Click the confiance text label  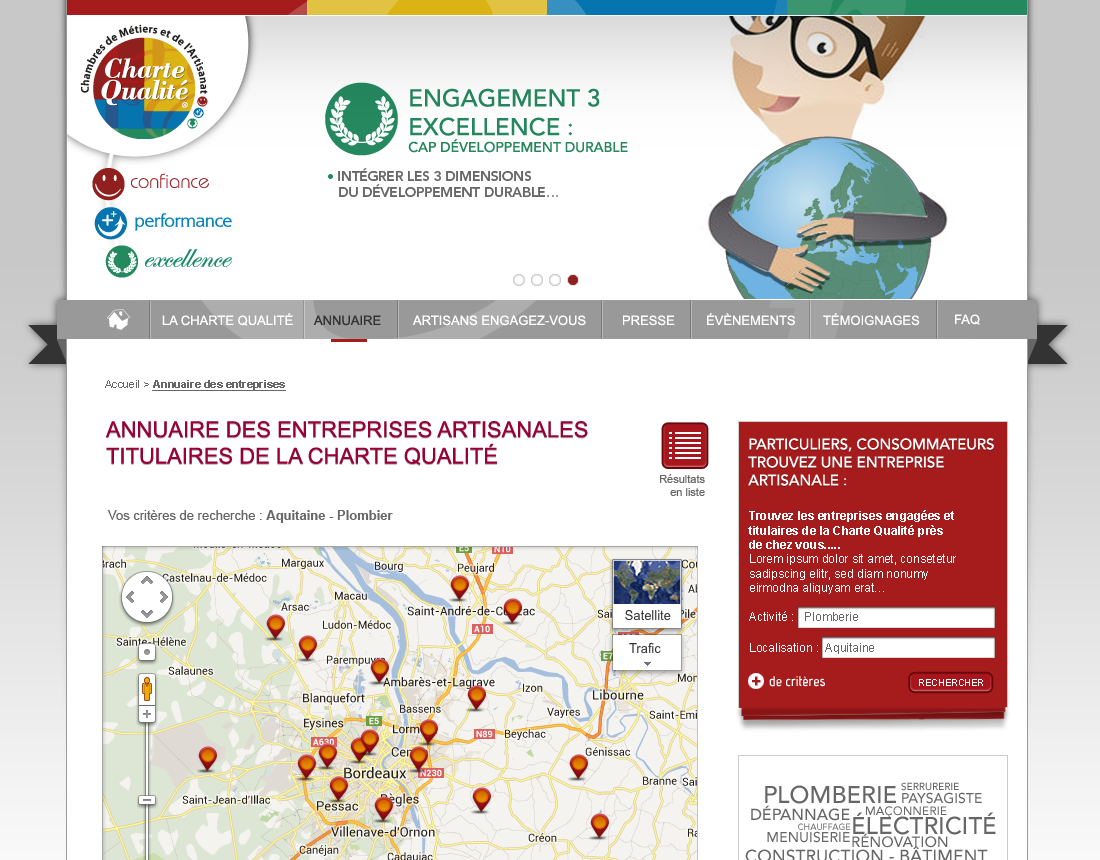[x=170, y=182]
